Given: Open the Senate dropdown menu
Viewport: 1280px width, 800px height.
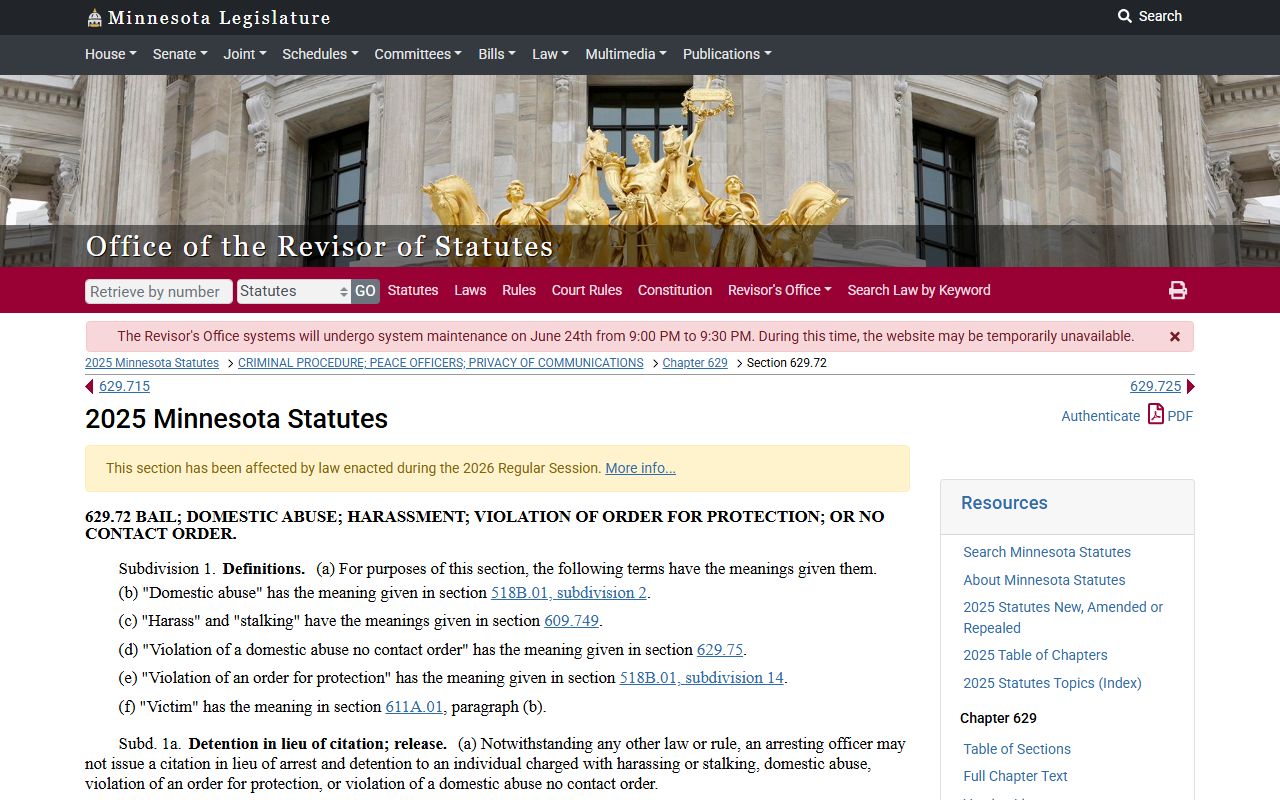Looking at the screenshot, I should [180, 54].
